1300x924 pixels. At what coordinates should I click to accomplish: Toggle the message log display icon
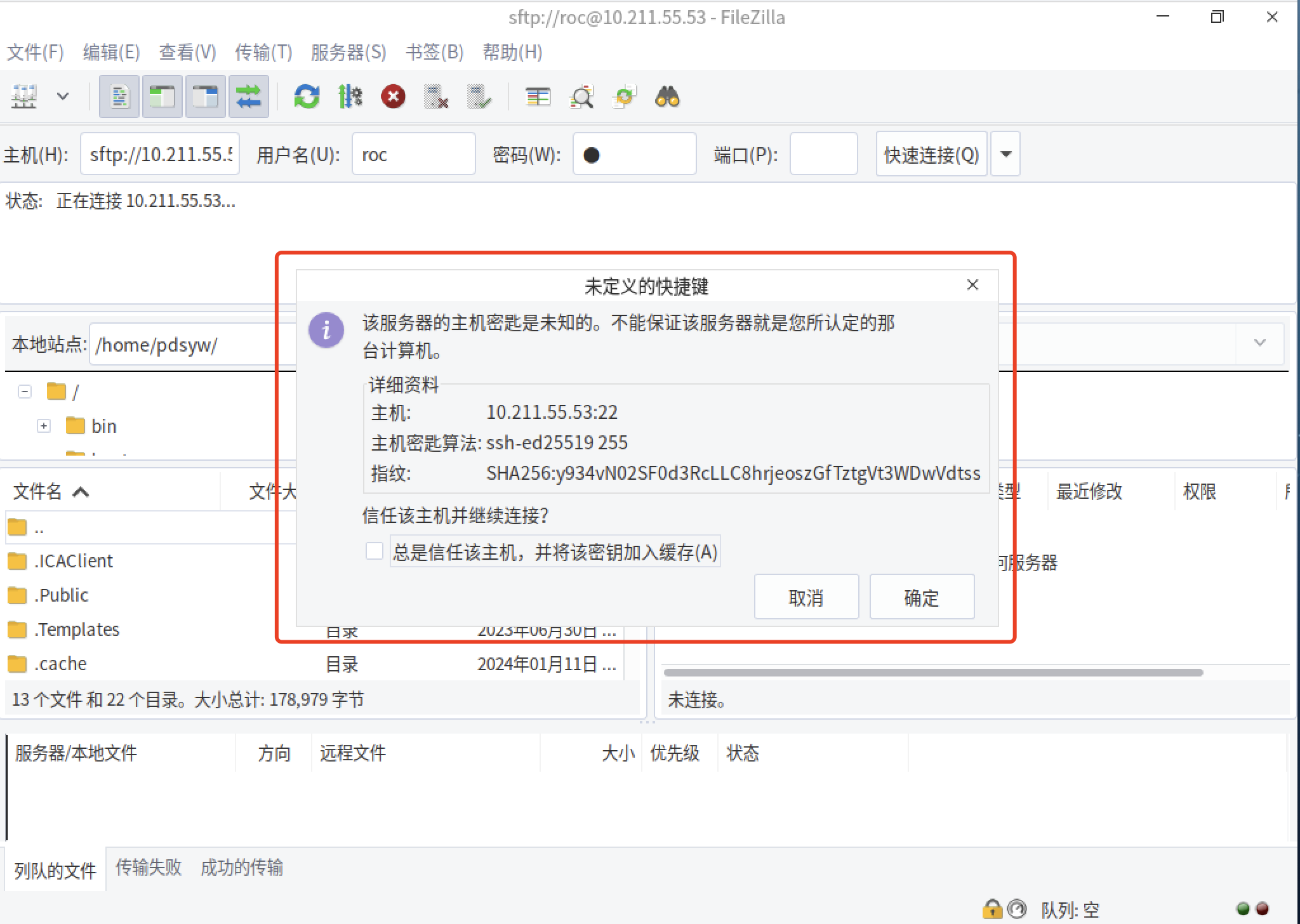119,97
